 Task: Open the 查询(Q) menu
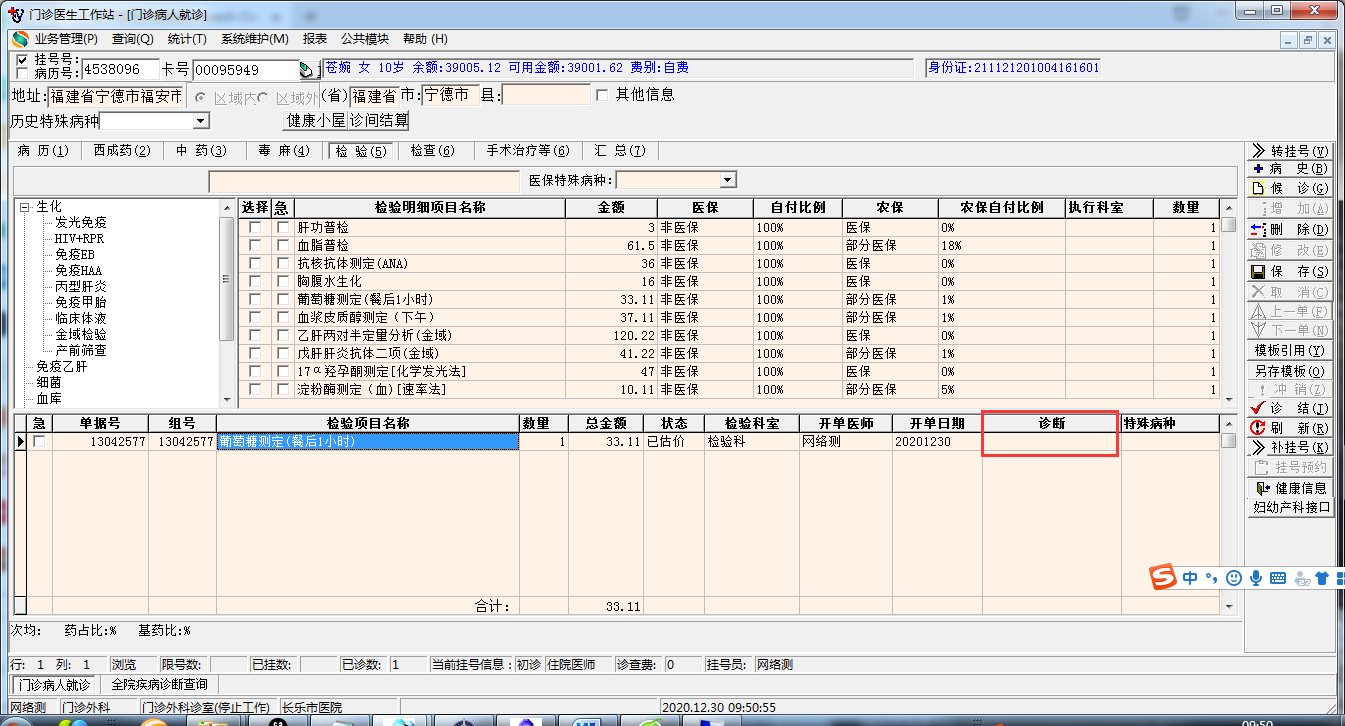pos(133,39)
